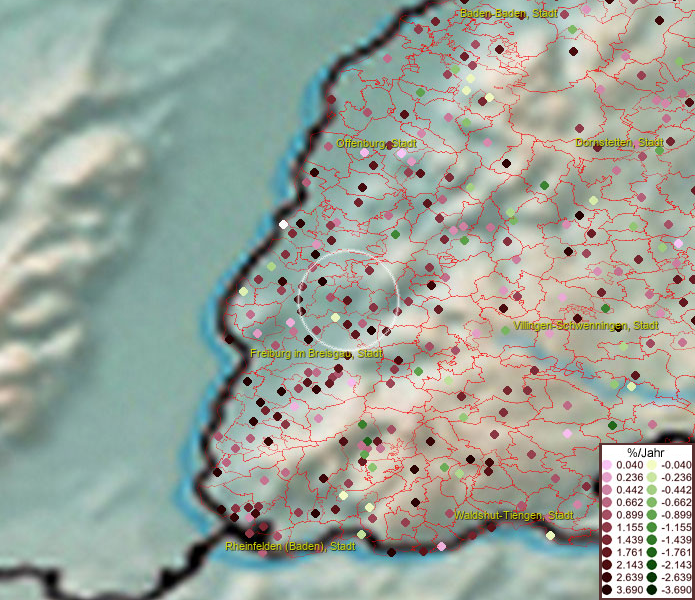Select the -2.639 legend value
The image size is (695, 600).
(676, 577)
